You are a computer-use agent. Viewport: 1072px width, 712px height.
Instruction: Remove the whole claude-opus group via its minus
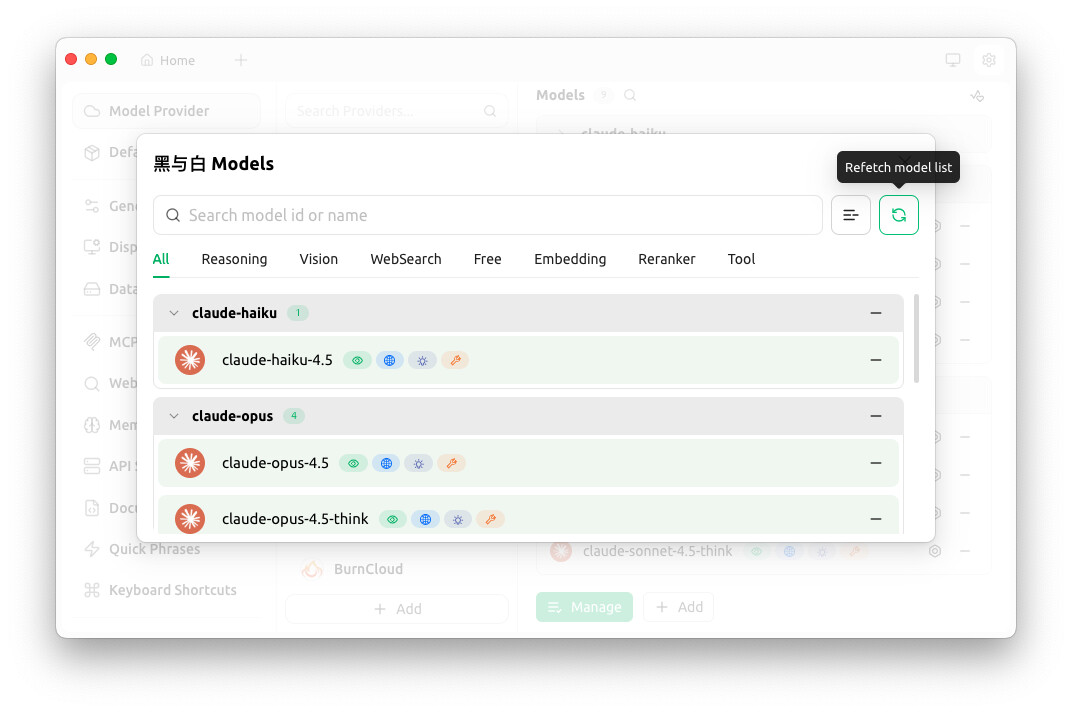[x=876, y=417]
